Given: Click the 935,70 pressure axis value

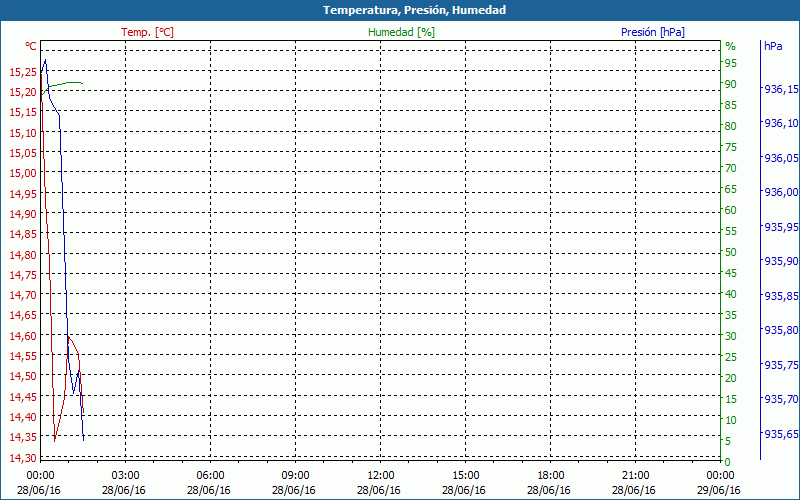Looking at the screenshot, I should click(781, 399).
